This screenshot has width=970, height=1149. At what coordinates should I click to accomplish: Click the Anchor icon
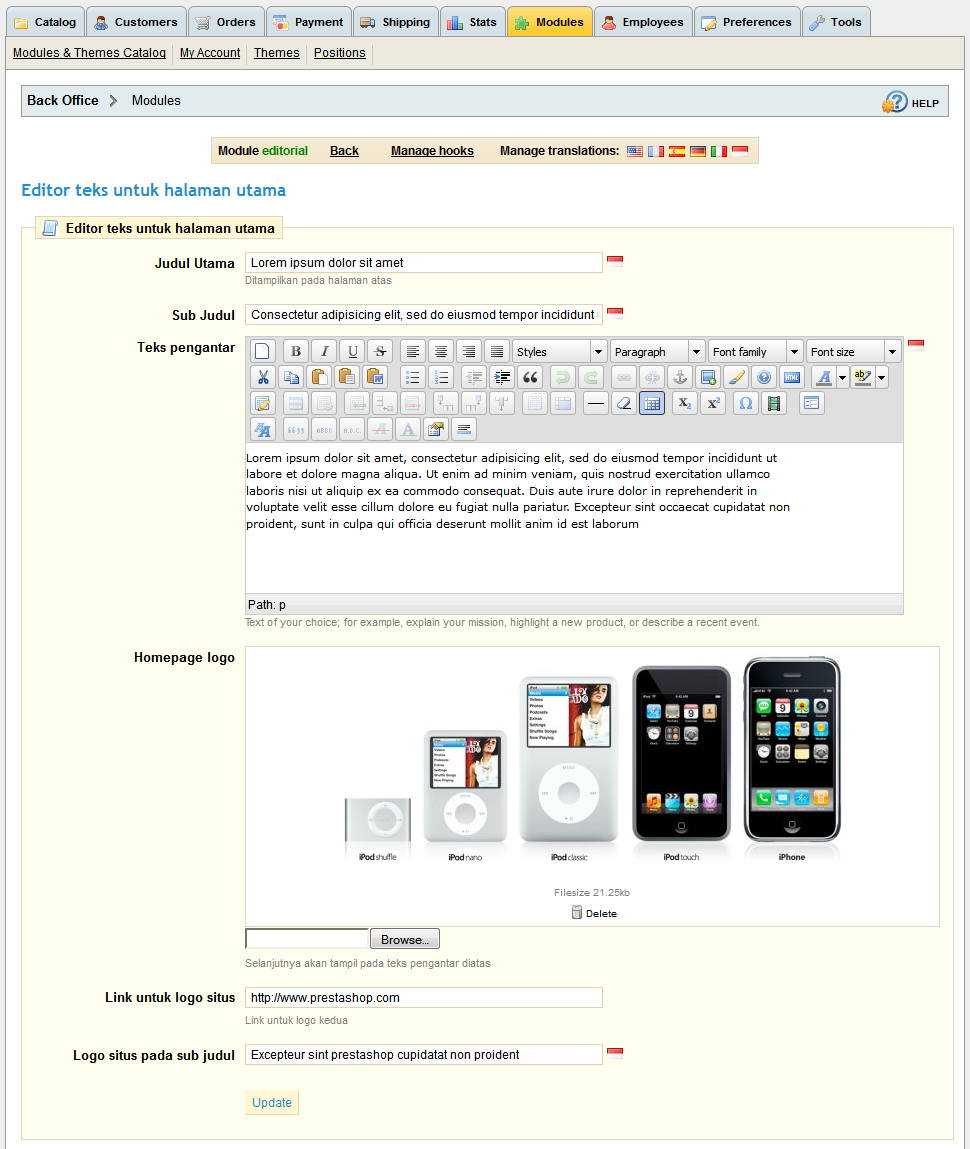(680, 377)
